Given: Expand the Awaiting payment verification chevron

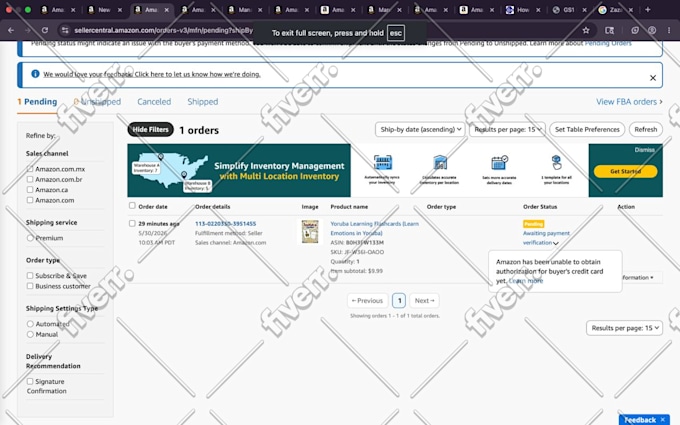Looking at the screenshot, I should (556, 243).
